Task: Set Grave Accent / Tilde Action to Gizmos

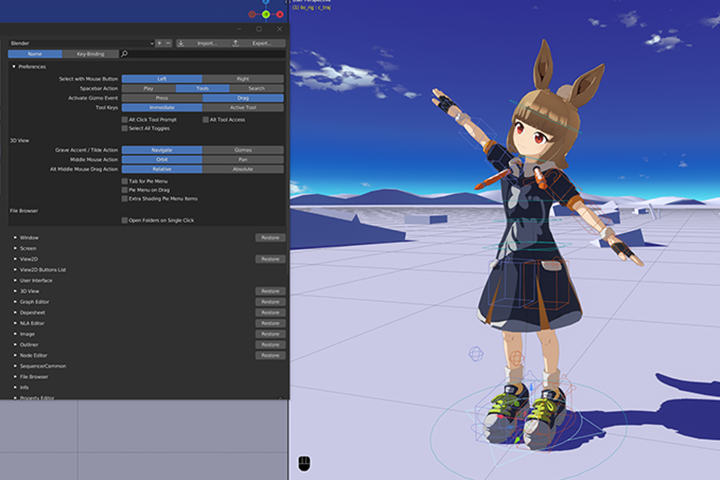Action: (243, 150)
